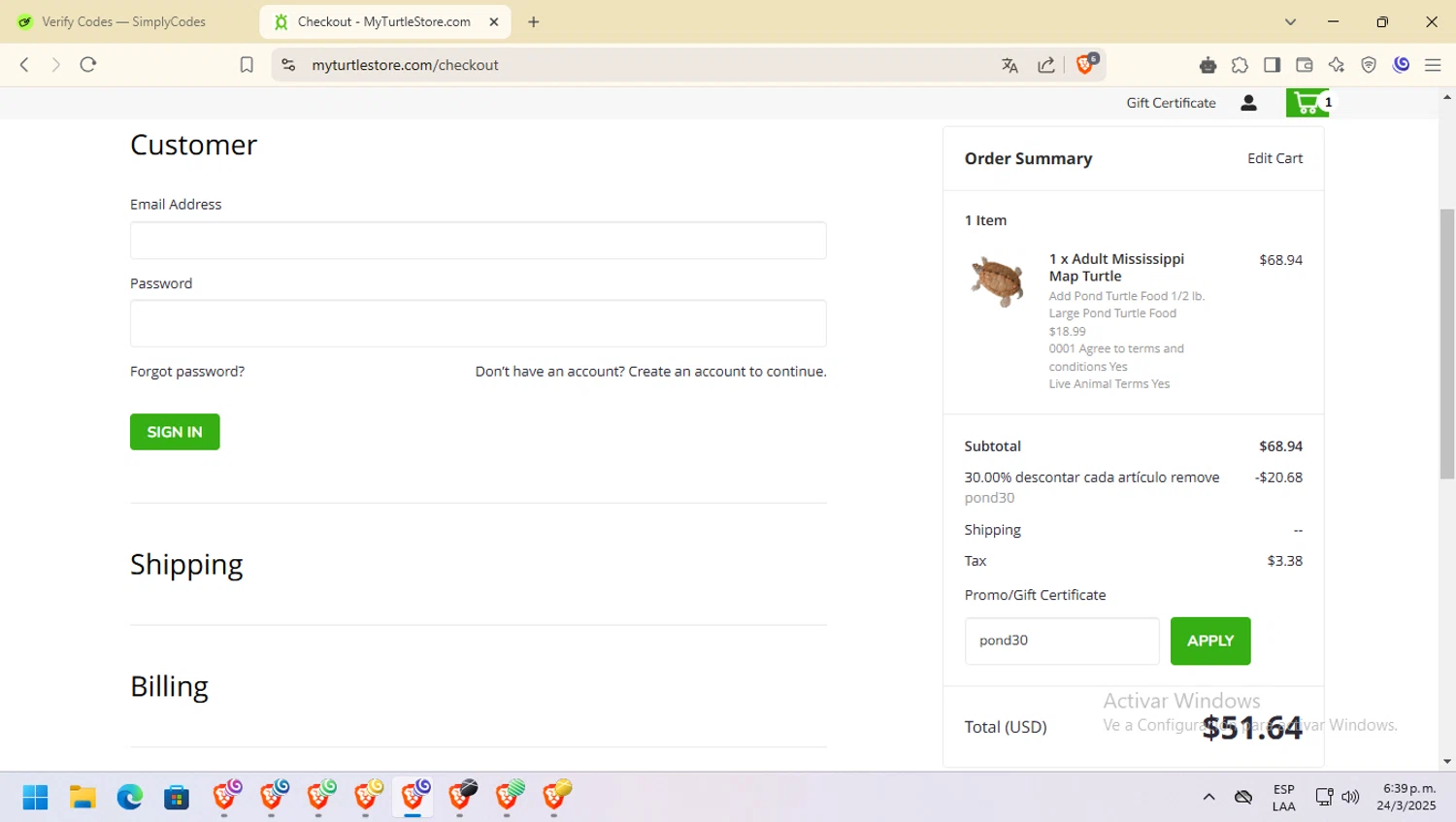Click the page vertical scrollbar
The width and height of the screenshot is (1456, 822).
click(x=1447, y=344)
